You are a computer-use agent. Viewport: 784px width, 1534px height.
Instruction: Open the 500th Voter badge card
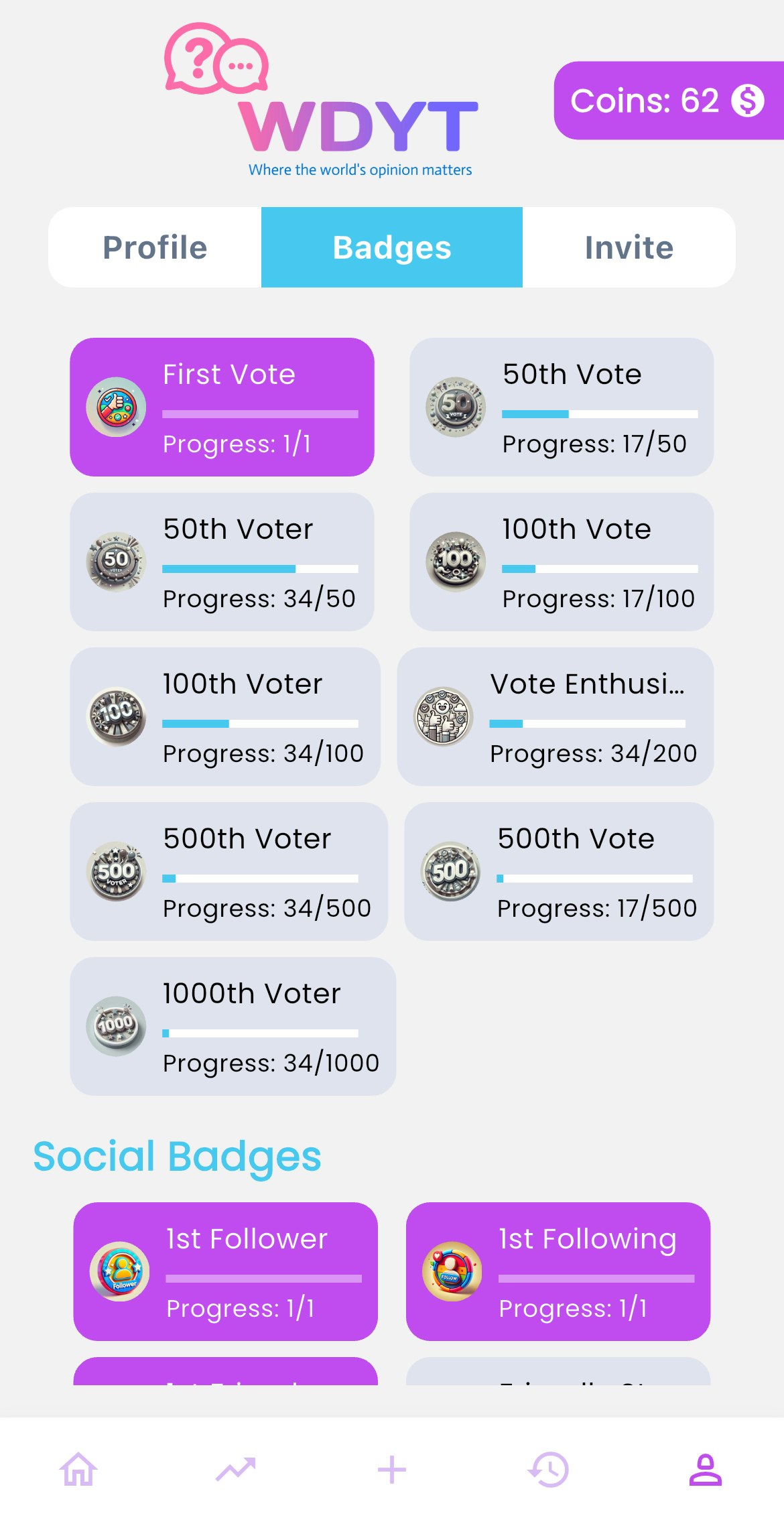click(x=228, y=871)
